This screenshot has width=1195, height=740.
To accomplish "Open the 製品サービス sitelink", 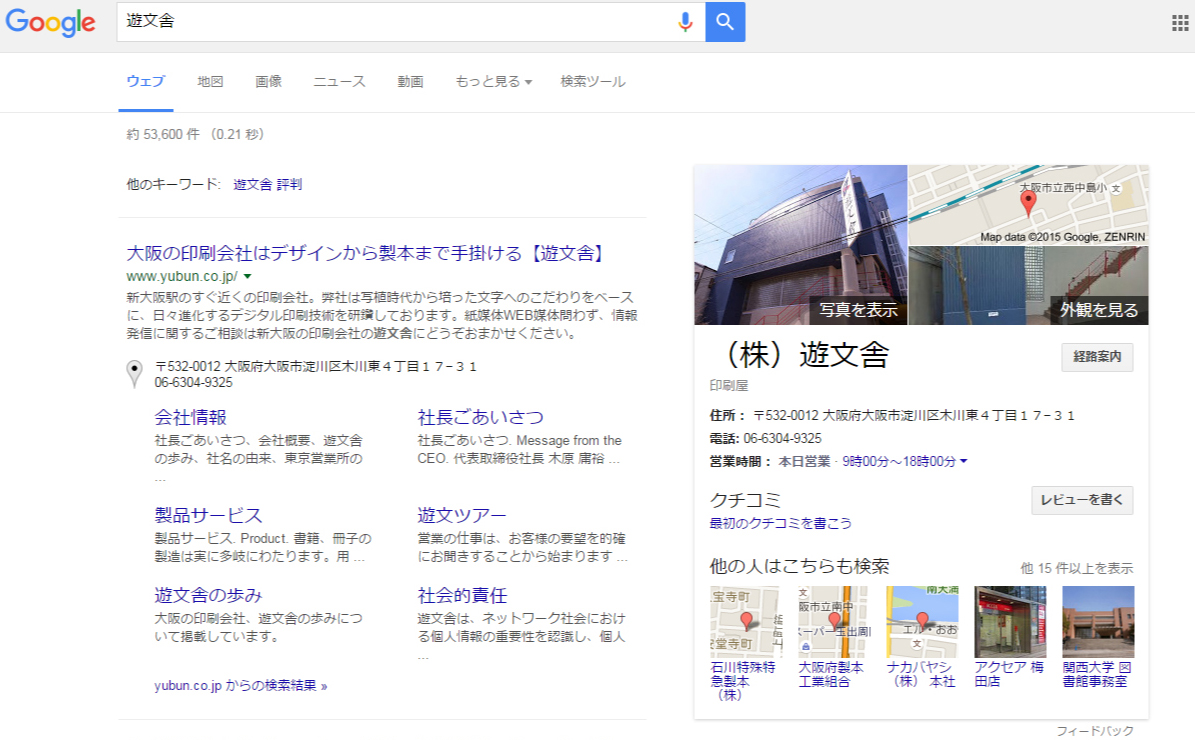I will [x=208, y=516].
